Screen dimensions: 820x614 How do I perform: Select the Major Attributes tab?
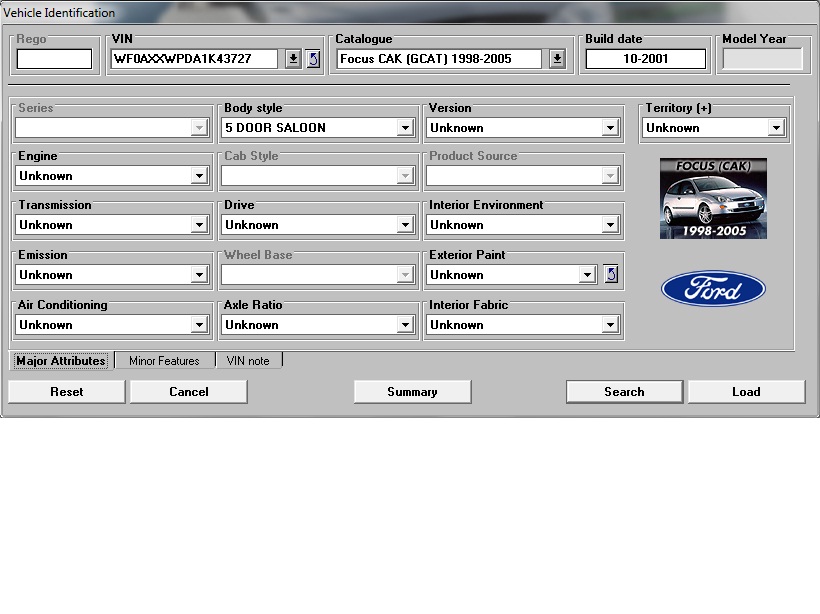point(61,361)
